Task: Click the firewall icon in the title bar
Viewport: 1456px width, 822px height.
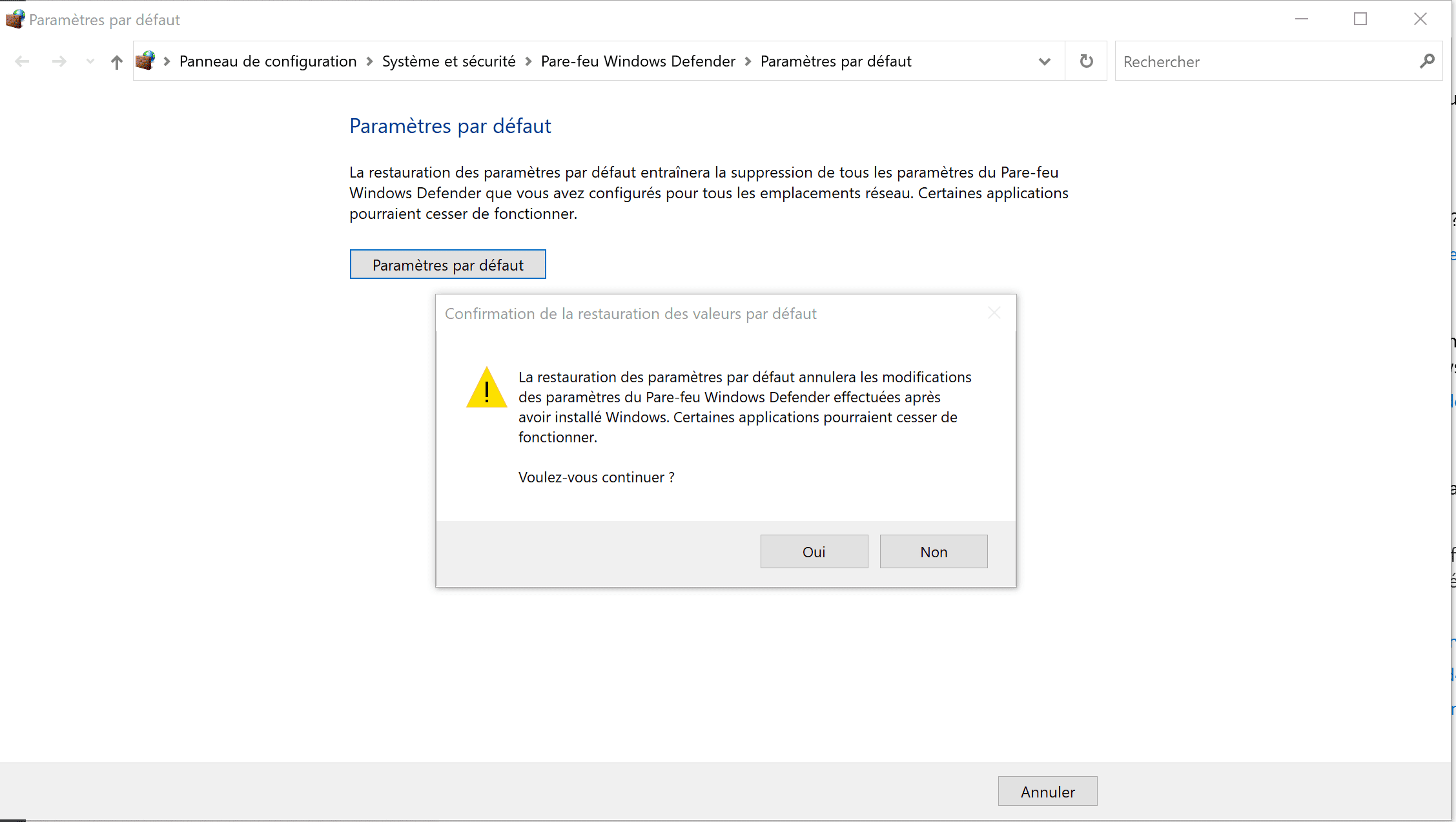Action: (15, 19)
